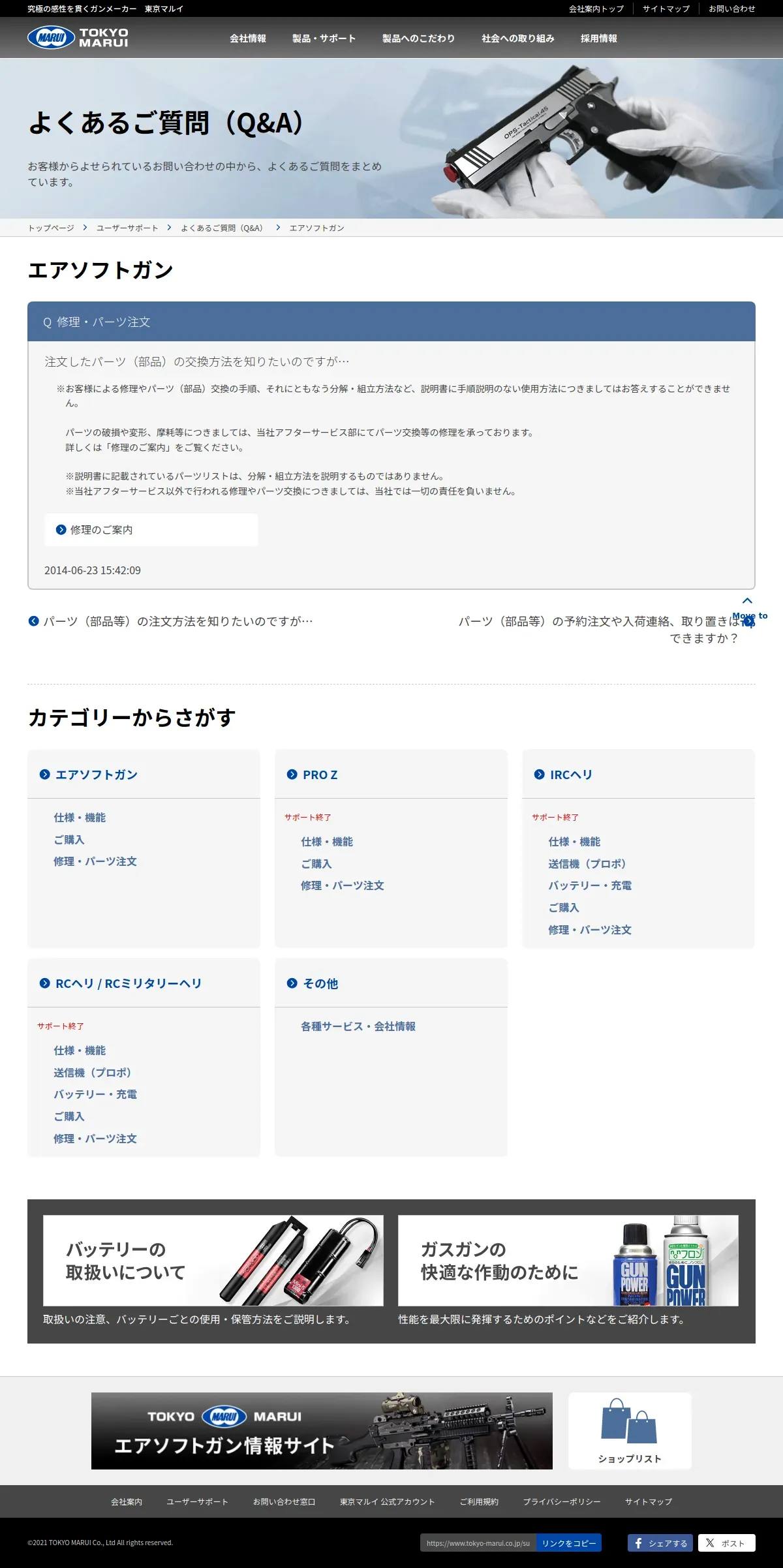Click X ポスト button

point(727,1543)
